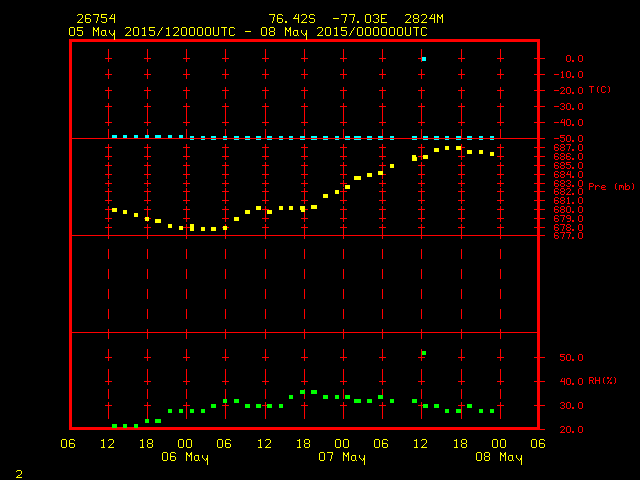Click the elevation 2824M text
This screenshot has width=640, height=480.
click(424, 19)
